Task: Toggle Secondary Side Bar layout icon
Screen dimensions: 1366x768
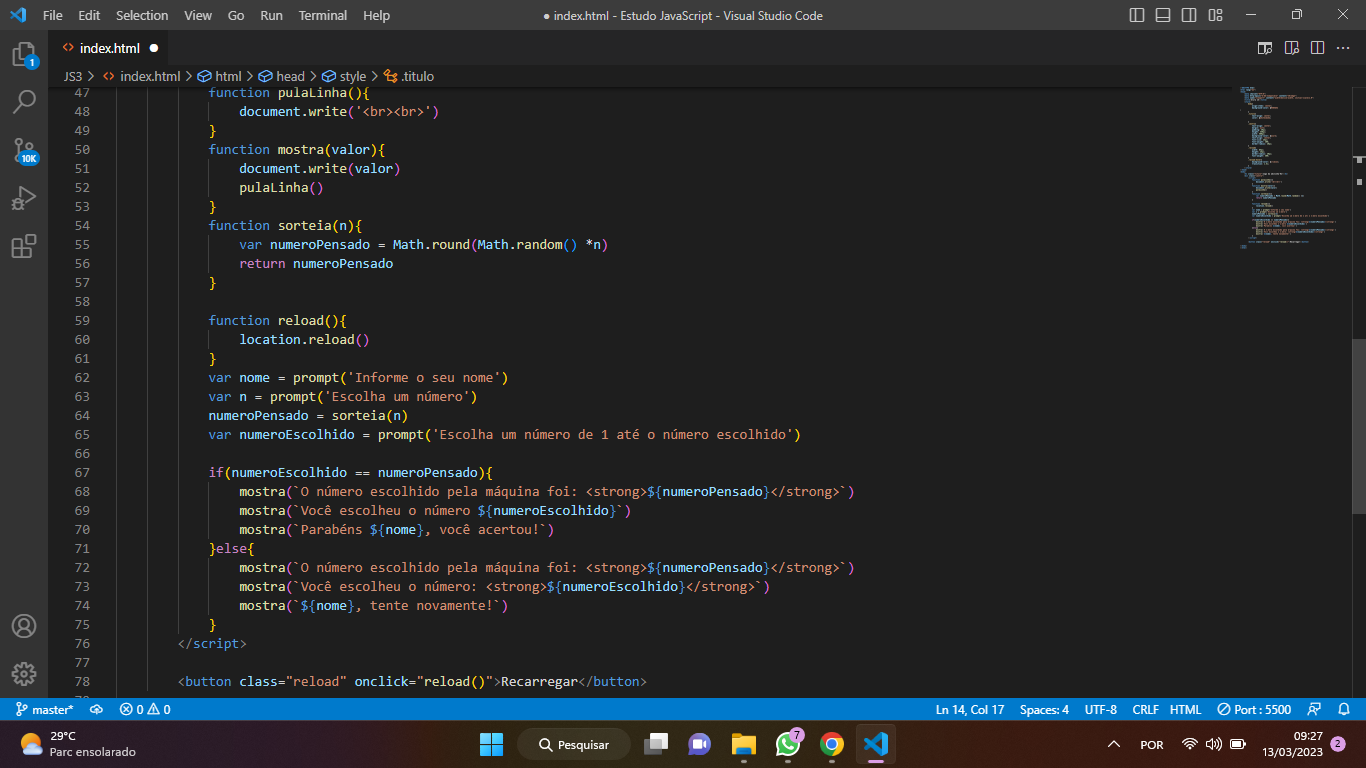Action: coord(1189,15)
